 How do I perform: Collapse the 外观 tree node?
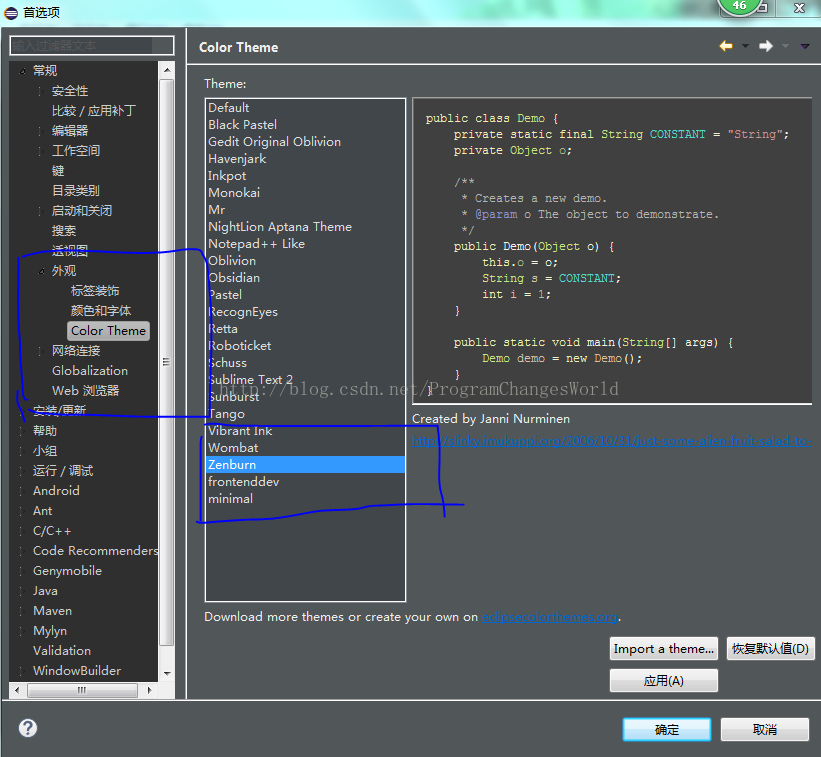tap(41, 271)
